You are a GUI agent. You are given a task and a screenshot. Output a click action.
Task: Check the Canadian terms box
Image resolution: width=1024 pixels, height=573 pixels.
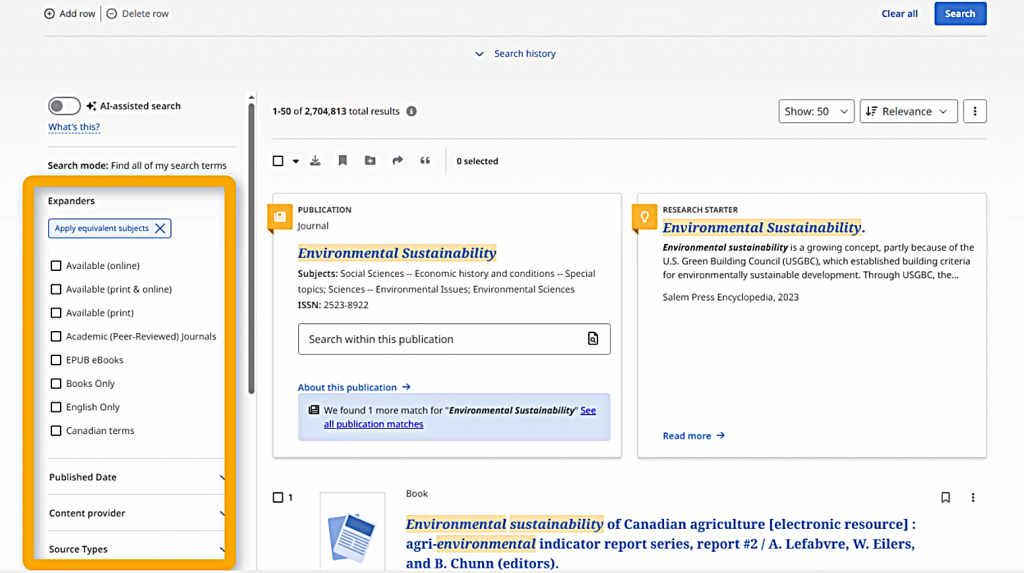56,431
